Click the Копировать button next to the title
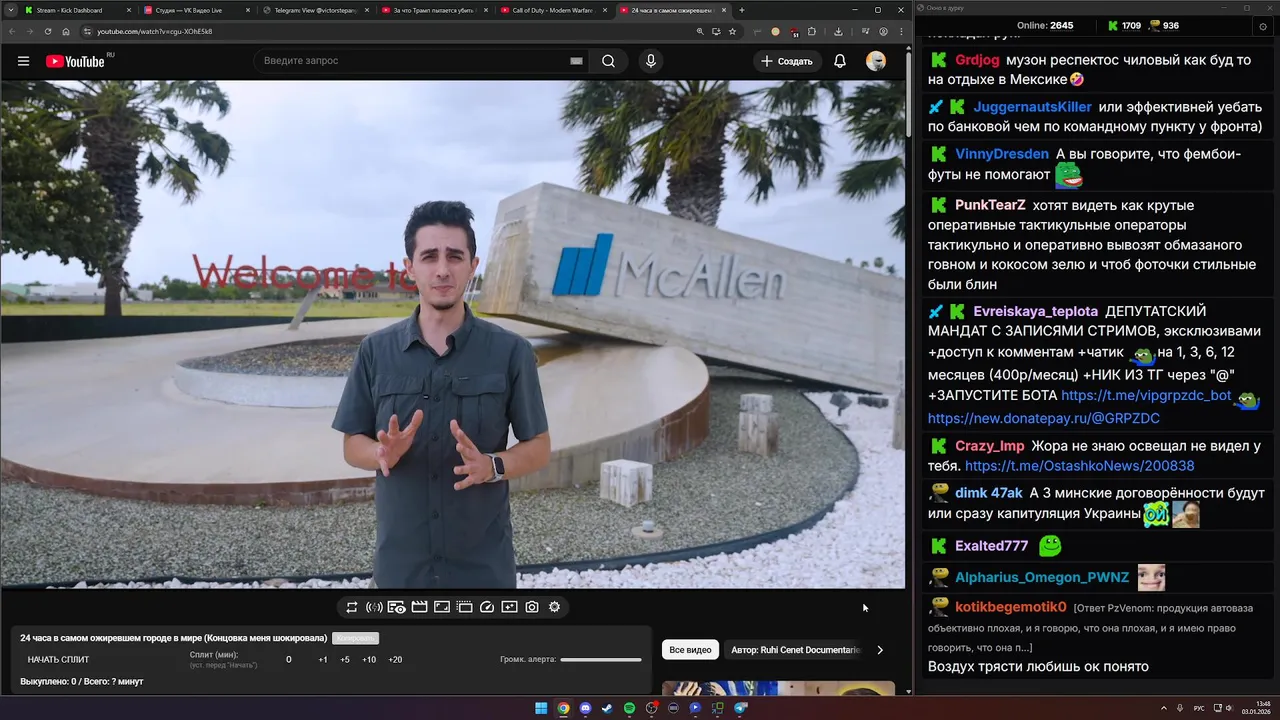 click(x=355, y=638)
